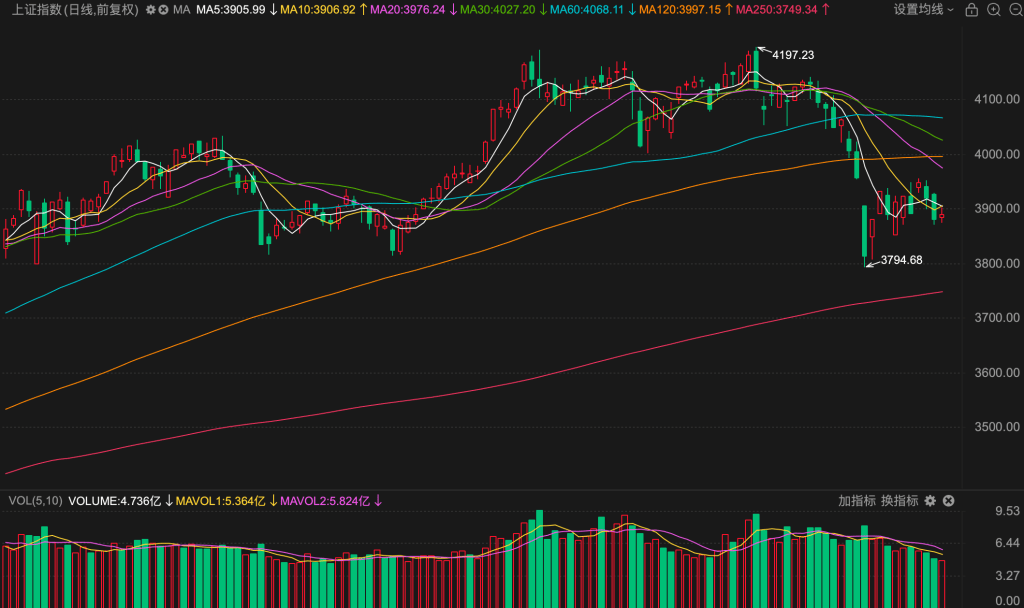Select the MA20 value label
Screen dimensions: 1024x608
click(408, 9)
